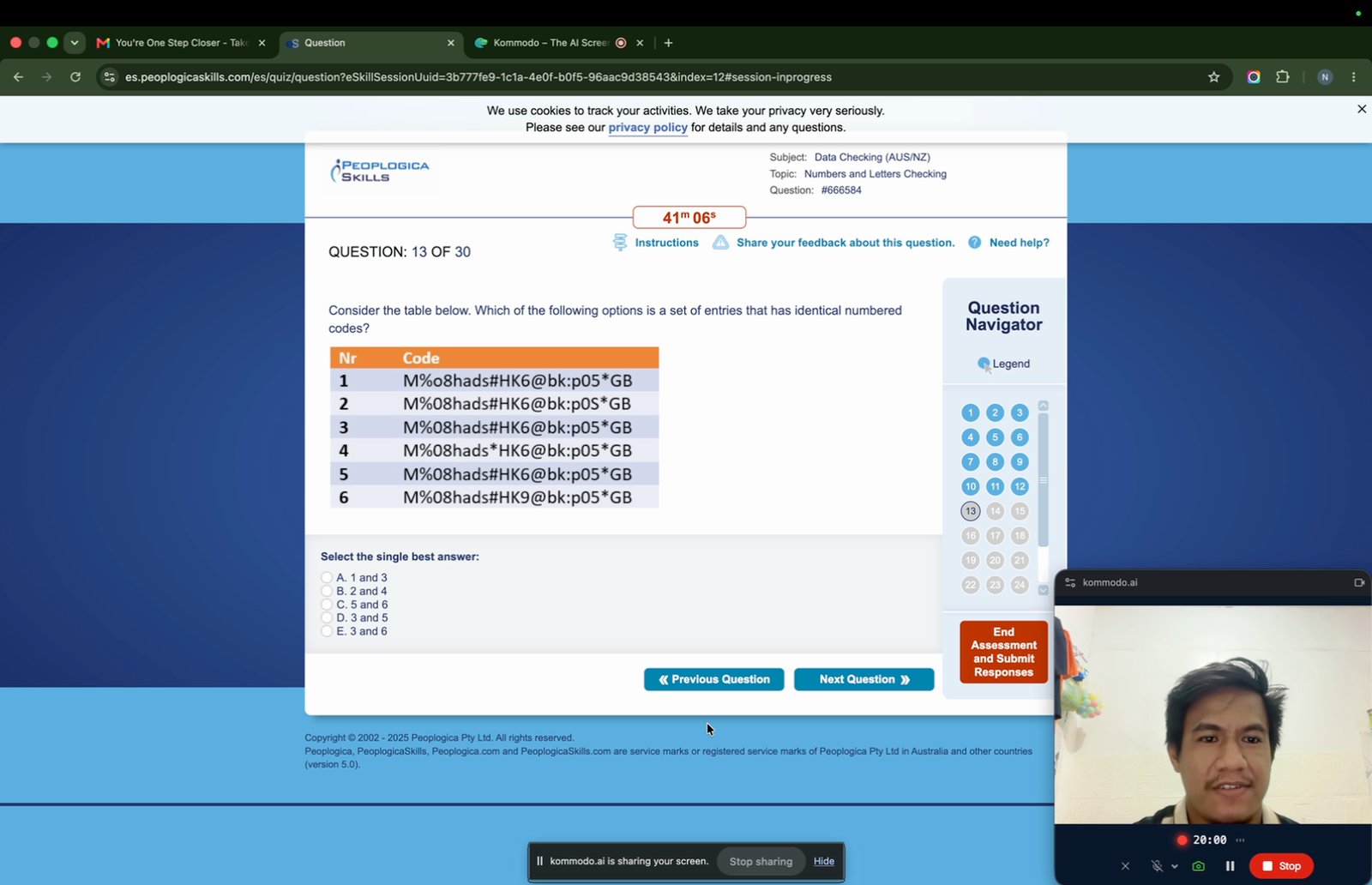The height and width of the screenshot is (885, 1372).
Task: Open the browser extensions puzzle icon
Action: point(1283,77)
